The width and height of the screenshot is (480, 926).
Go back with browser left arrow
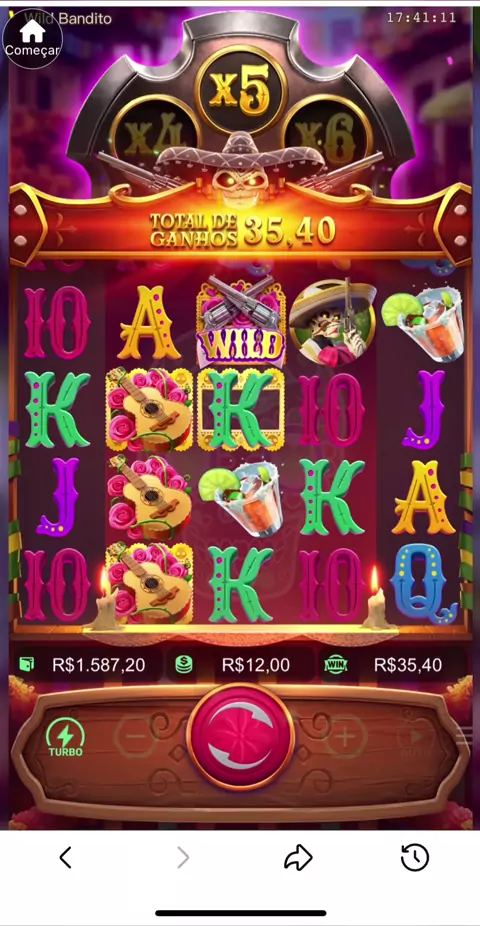click(x=66, y=857)
